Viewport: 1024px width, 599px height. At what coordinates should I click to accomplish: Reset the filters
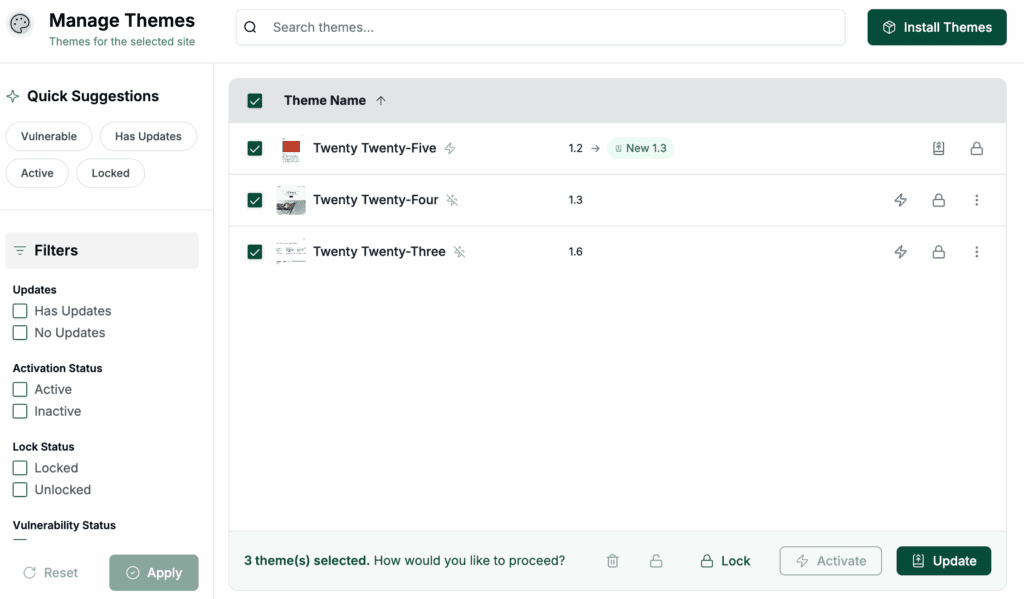pyautogui.click(x=50, y=573)
